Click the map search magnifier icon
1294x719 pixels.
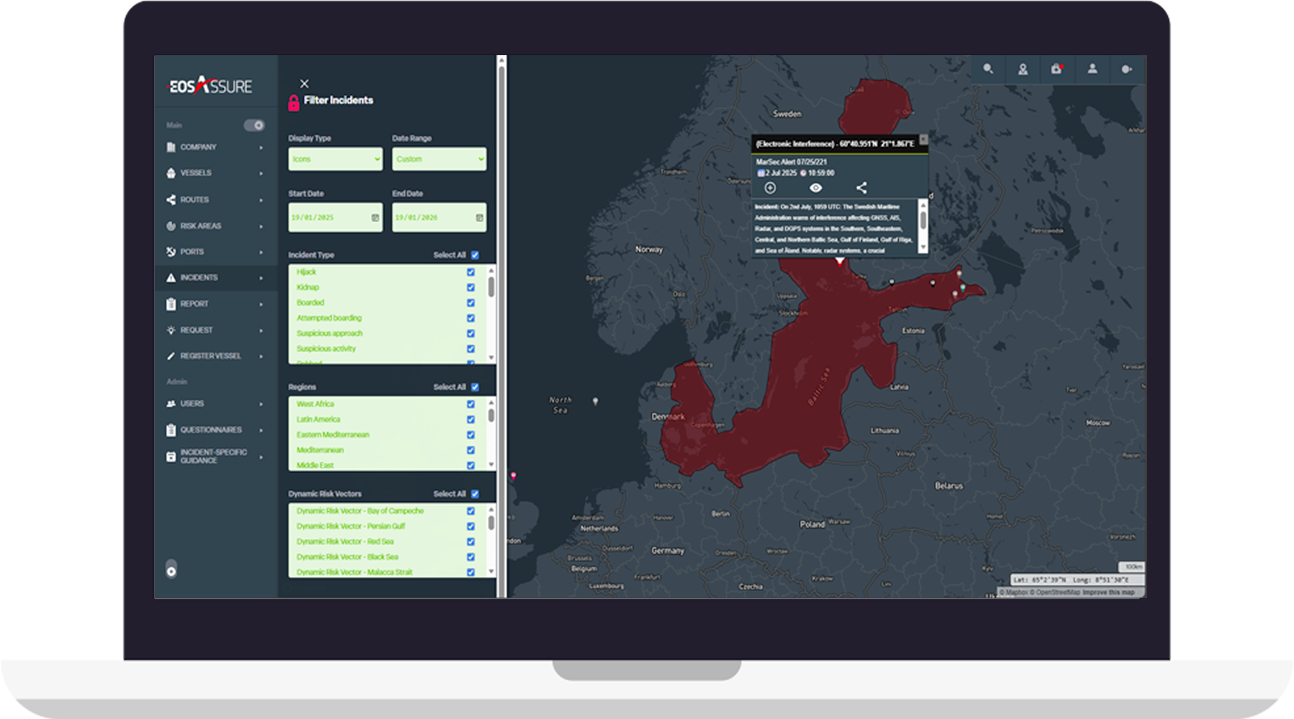point(988,69)
